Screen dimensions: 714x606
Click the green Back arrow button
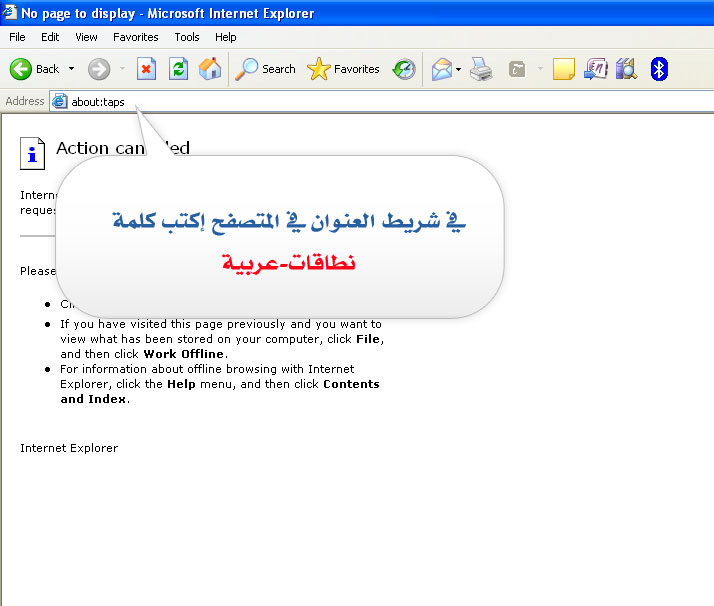tap(20, 69)
